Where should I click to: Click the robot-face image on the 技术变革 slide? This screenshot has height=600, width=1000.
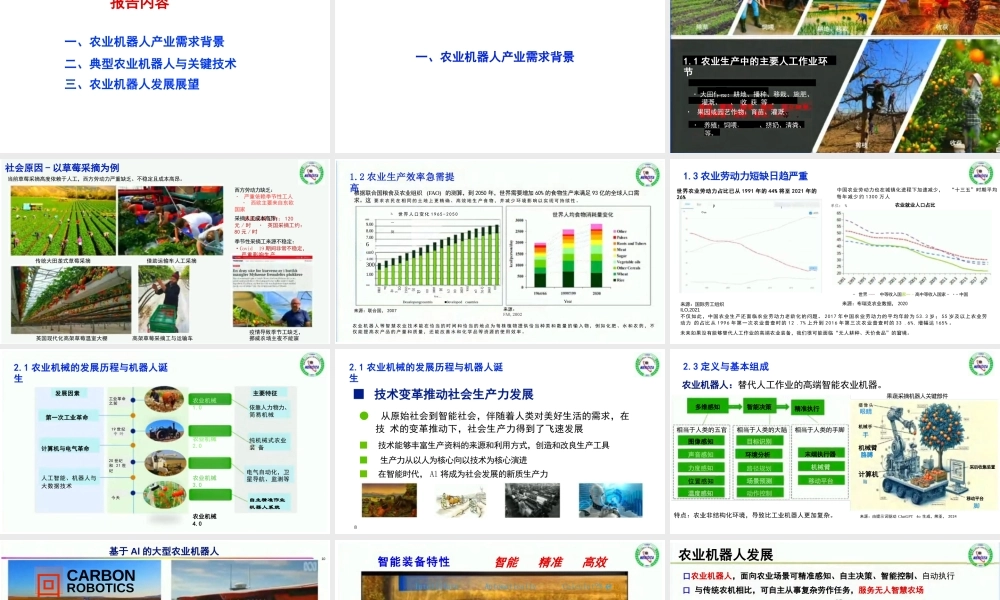point(610,500)
